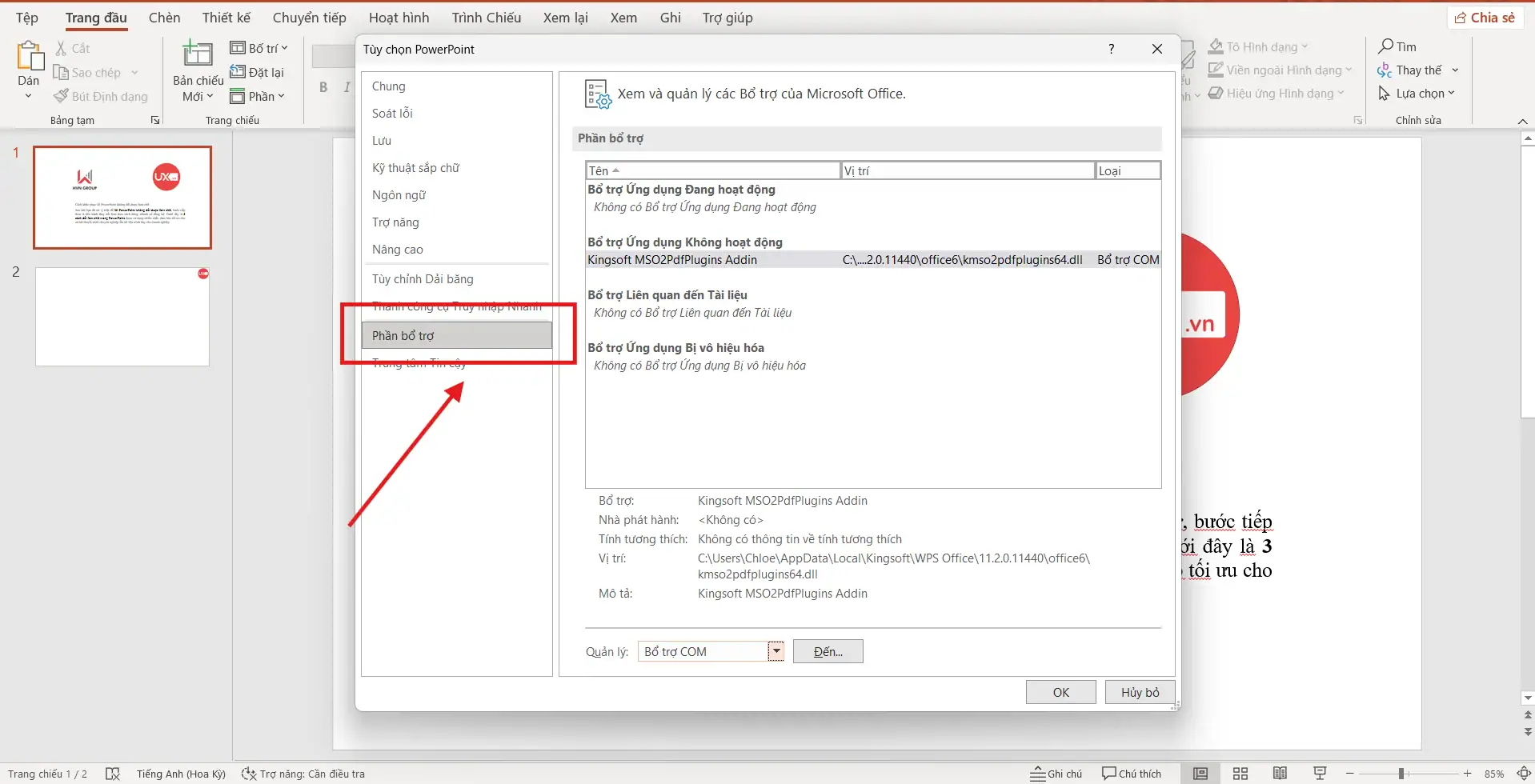Select Nâng cao in options list
Screen dimensions: 1535x784
point(398,250)
